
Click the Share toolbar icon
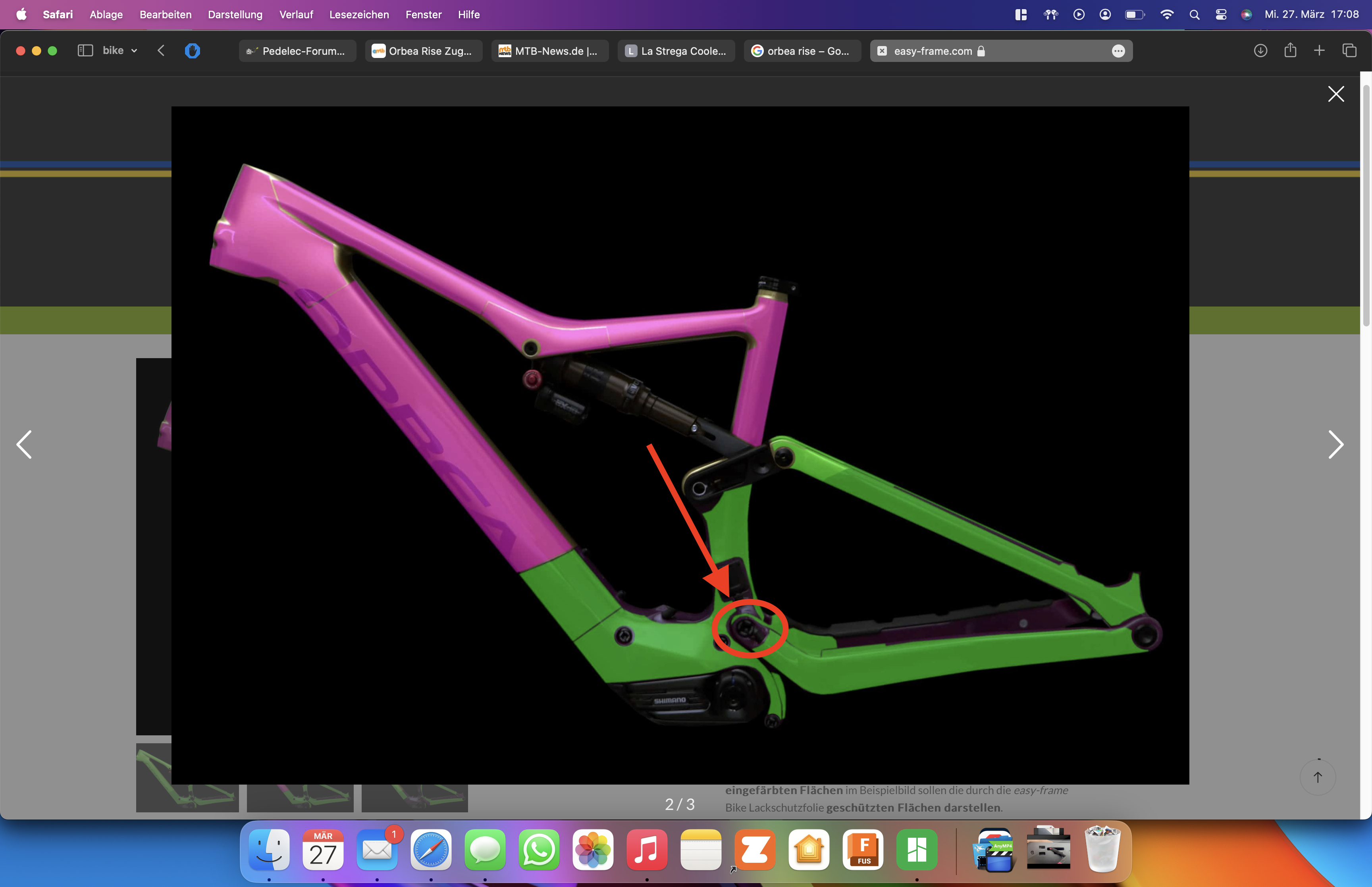1290,51
